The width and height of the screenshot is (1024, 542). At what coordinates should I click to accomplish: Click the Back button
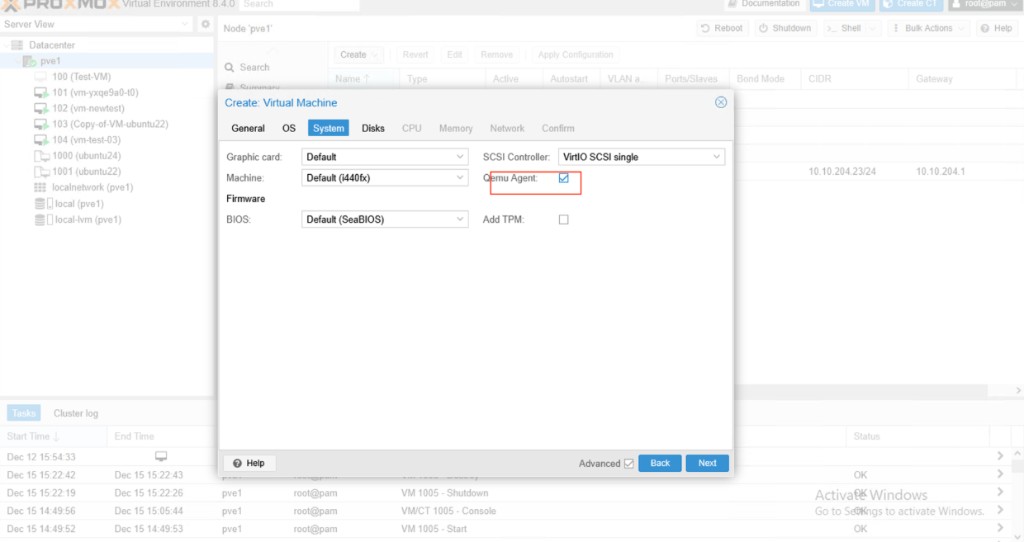(660, 463)
